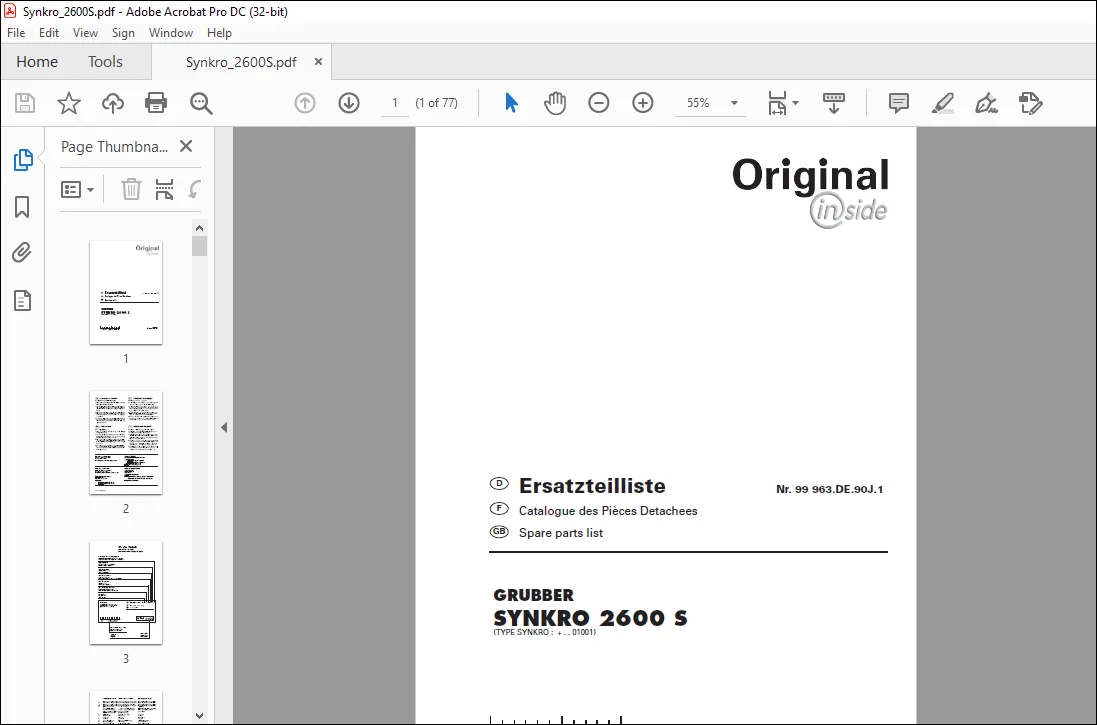Open the Bookmarks pane

(x=22, y=207)
